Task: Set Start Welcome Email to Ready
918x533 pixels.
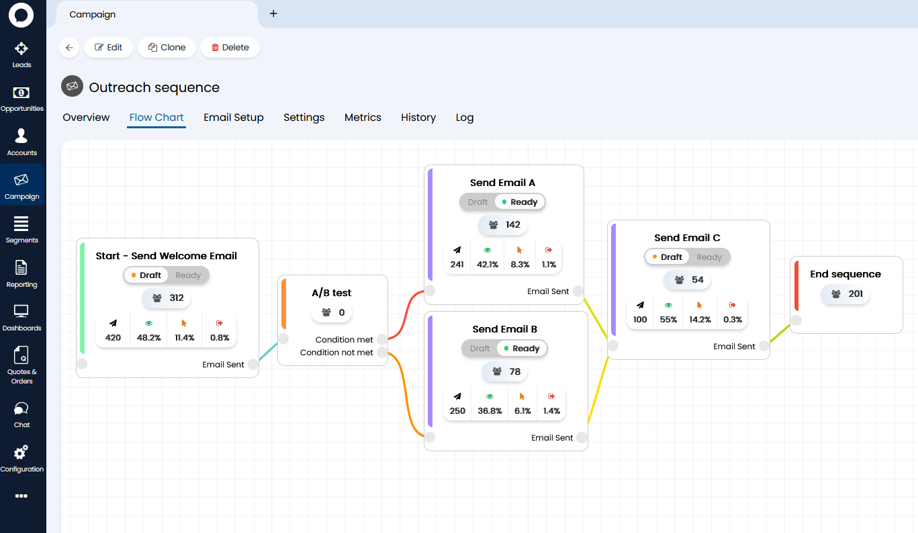Action: (x=188, y=275)
